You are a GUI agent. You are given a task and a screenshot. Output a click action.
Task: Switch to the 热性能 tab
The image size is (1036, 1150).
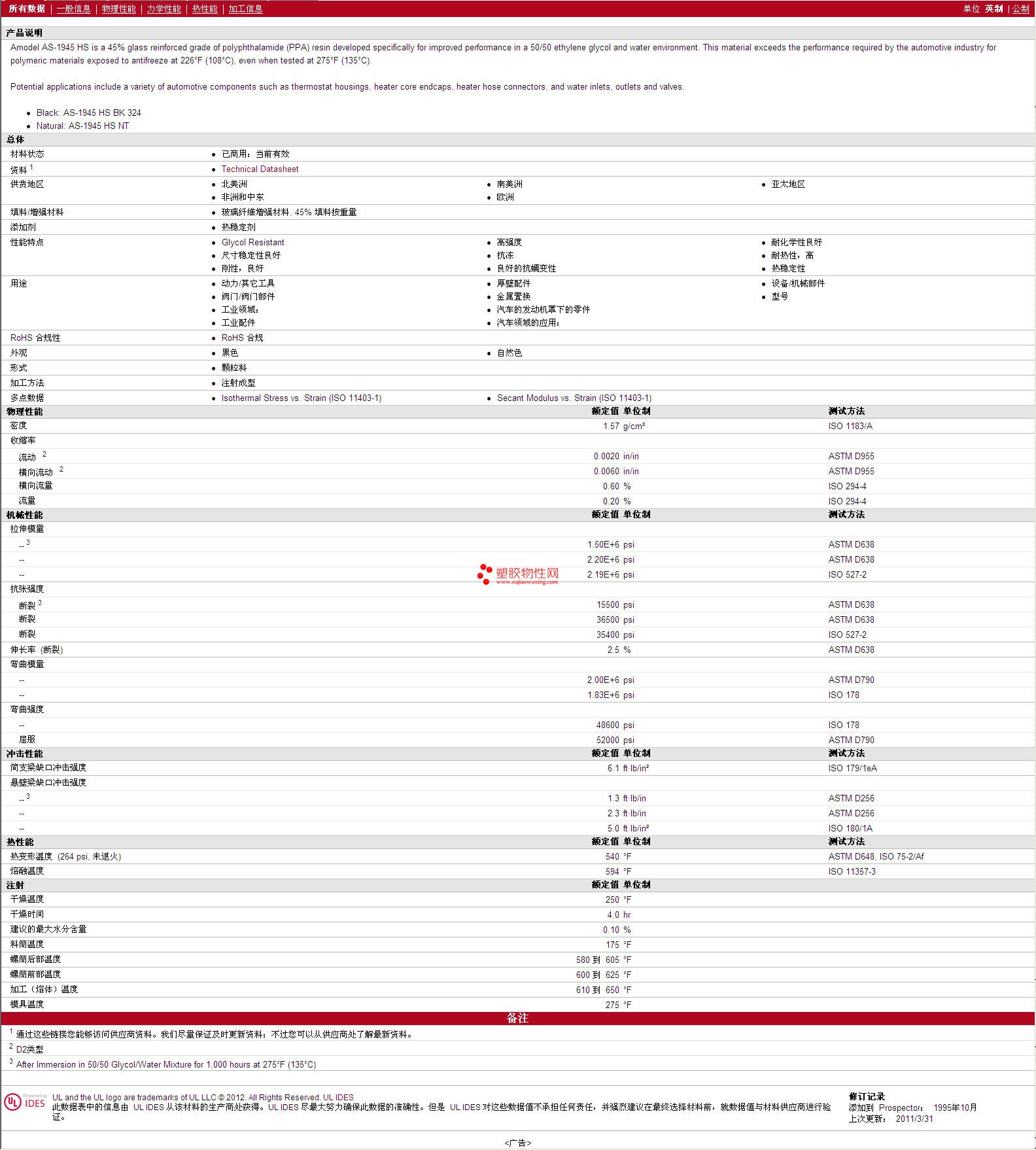(x=205, y=9)
